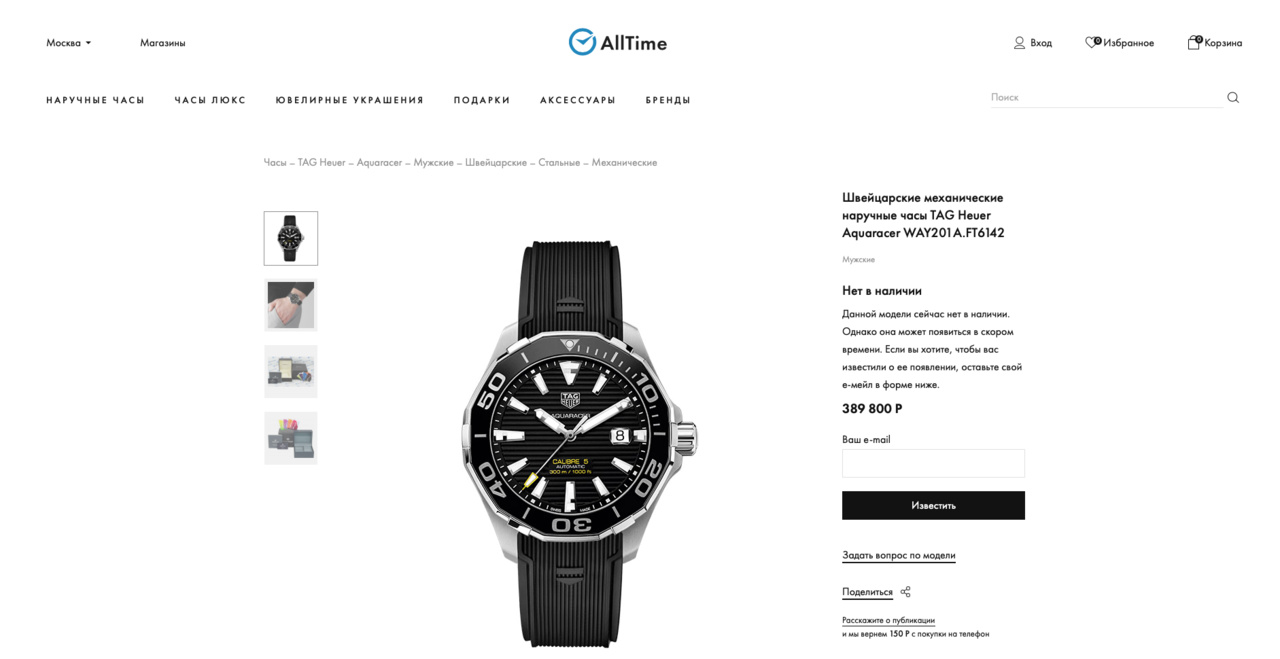Focus the Ваш e-mail input field

(933, 463)
